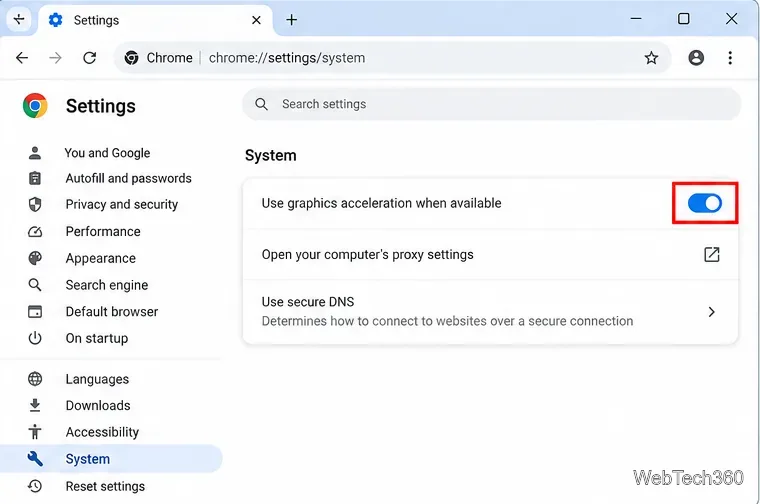Open Performance settings page
This screenshot has height=504, width=760.
103,232
